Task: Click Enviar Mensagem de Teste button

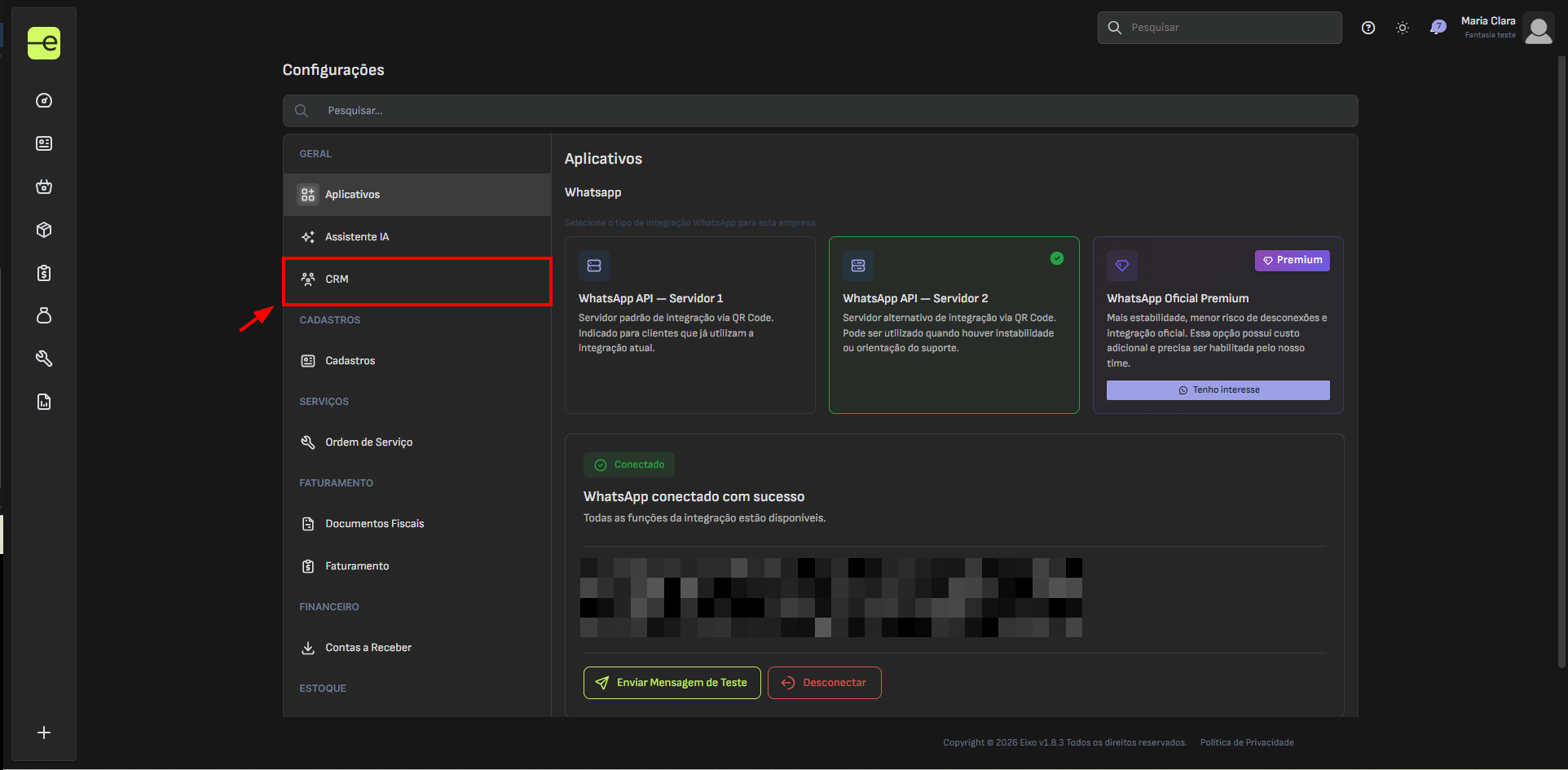Action: click(672, 683)
